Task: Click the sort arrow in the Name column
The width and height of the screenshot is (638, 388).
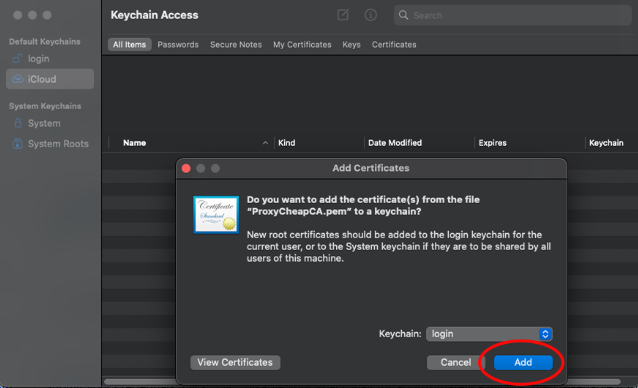Action: pyautogui.click(x=265, y=143)
